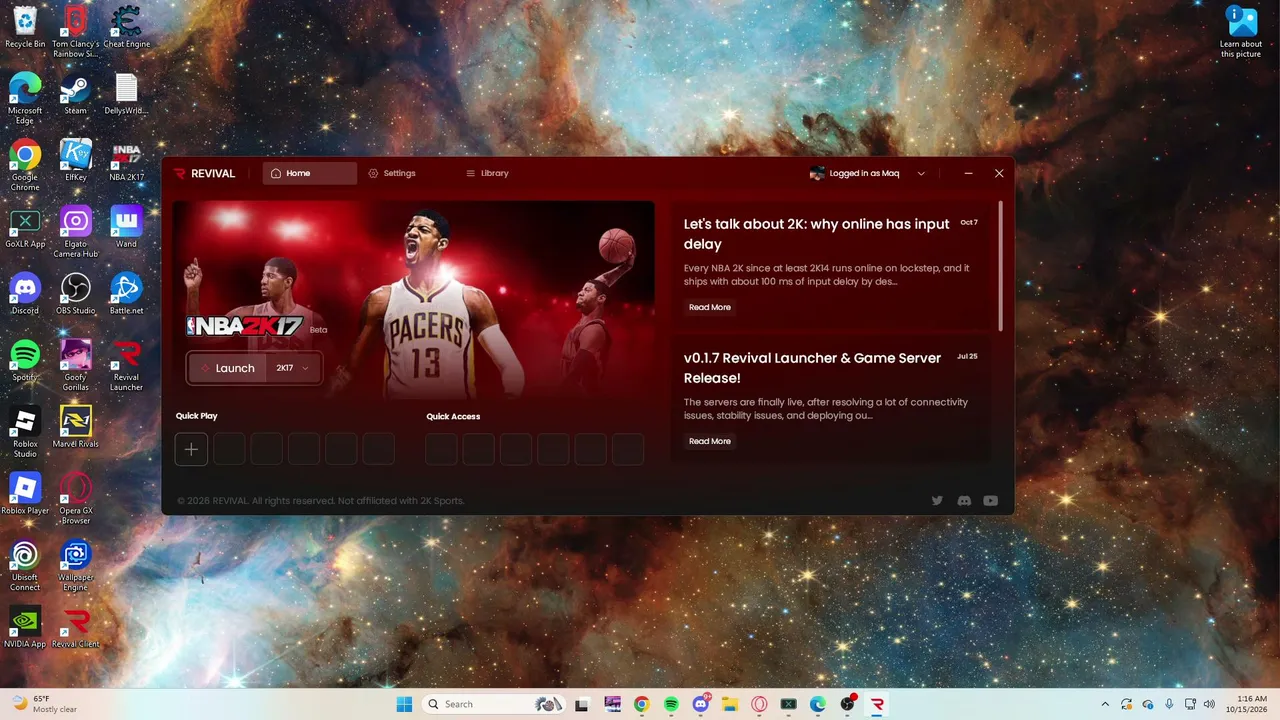Select the Wallpaper Engine desktop icon
Image resolution: width=1280 pixels, height=720 pixels.
click(75, 566)
